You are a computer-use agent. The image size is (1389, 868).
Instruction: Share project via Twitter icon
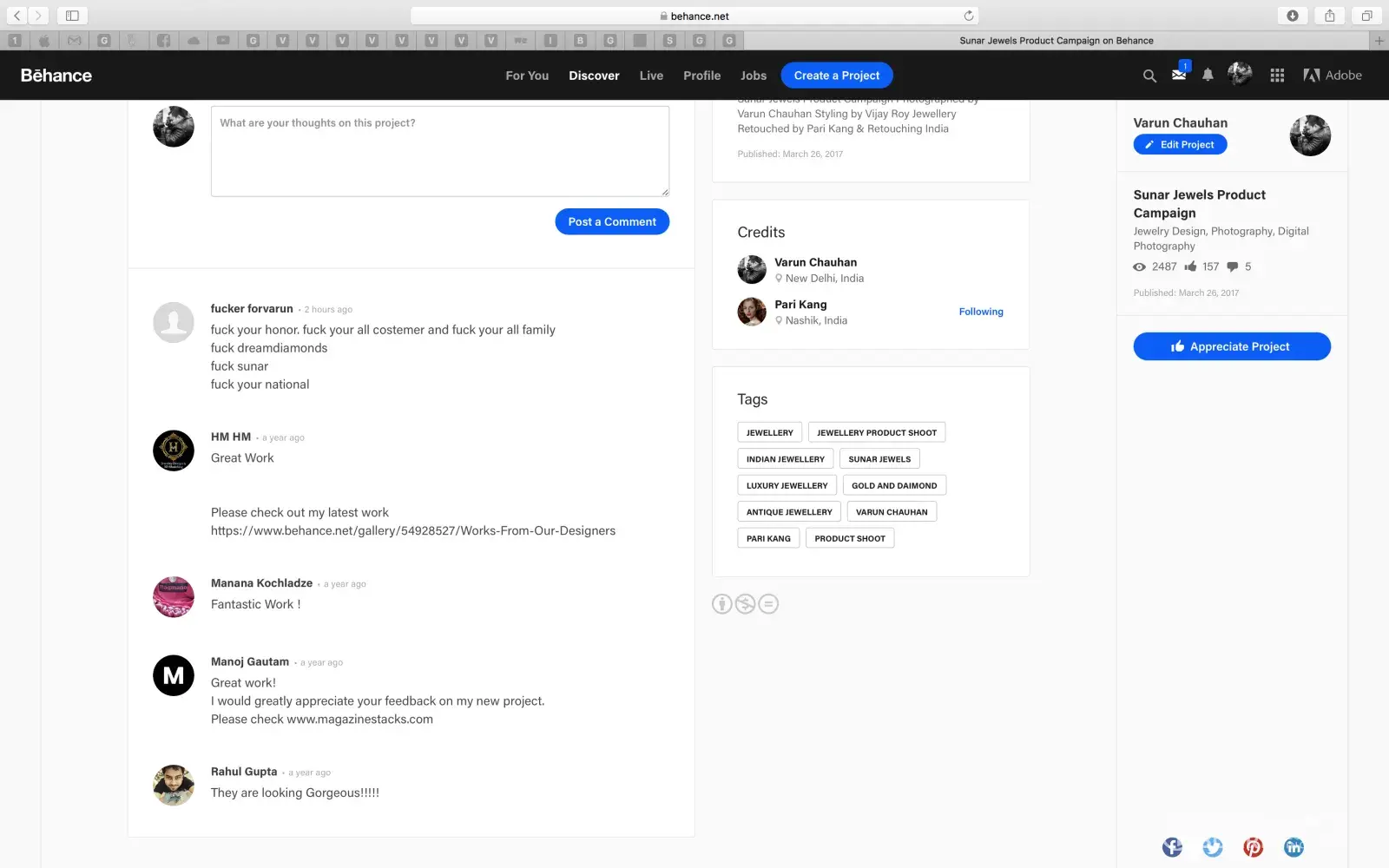click(x=1213, y=847)
